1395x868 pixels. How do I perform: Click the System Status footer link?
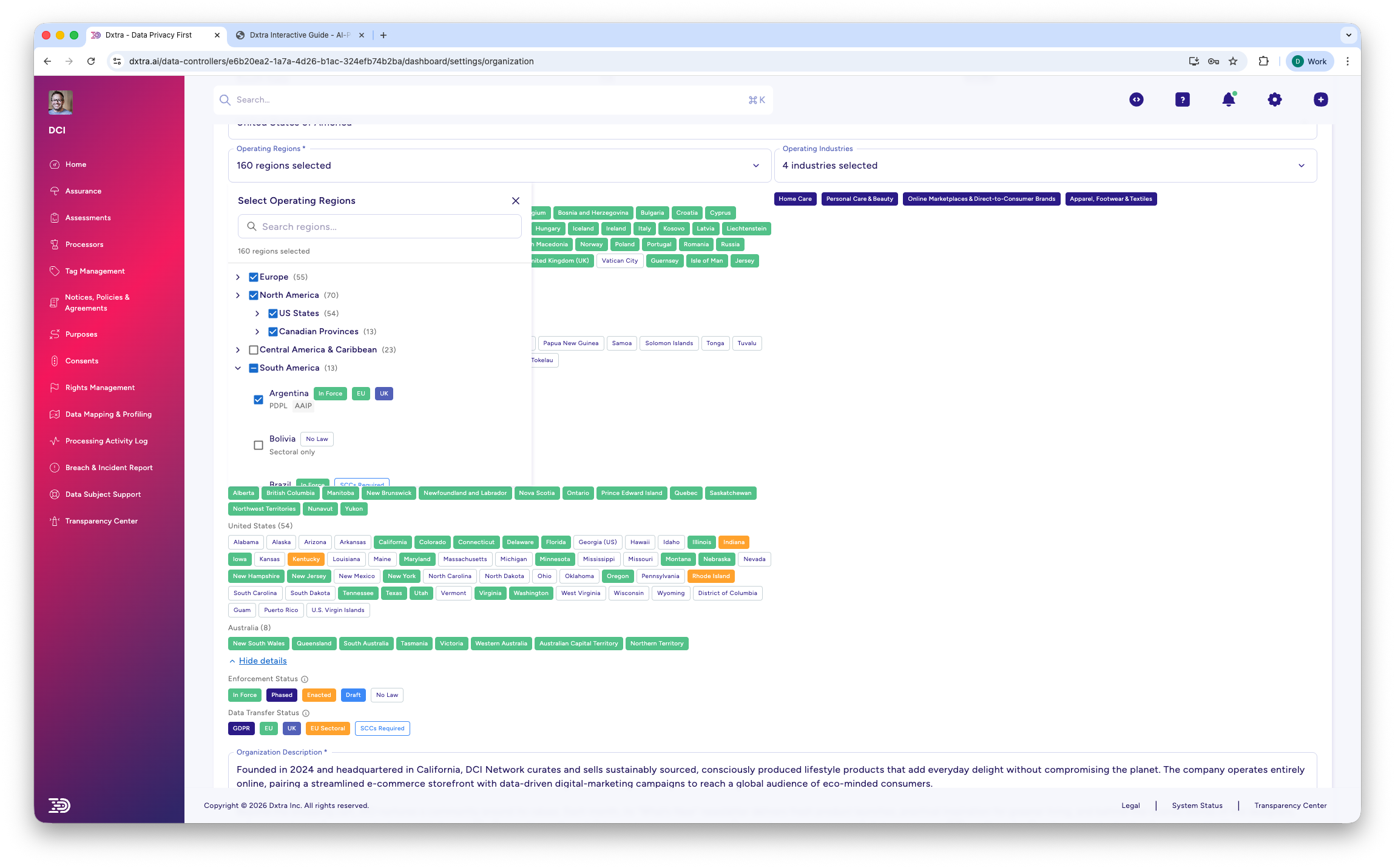[x=1197, y=805]
